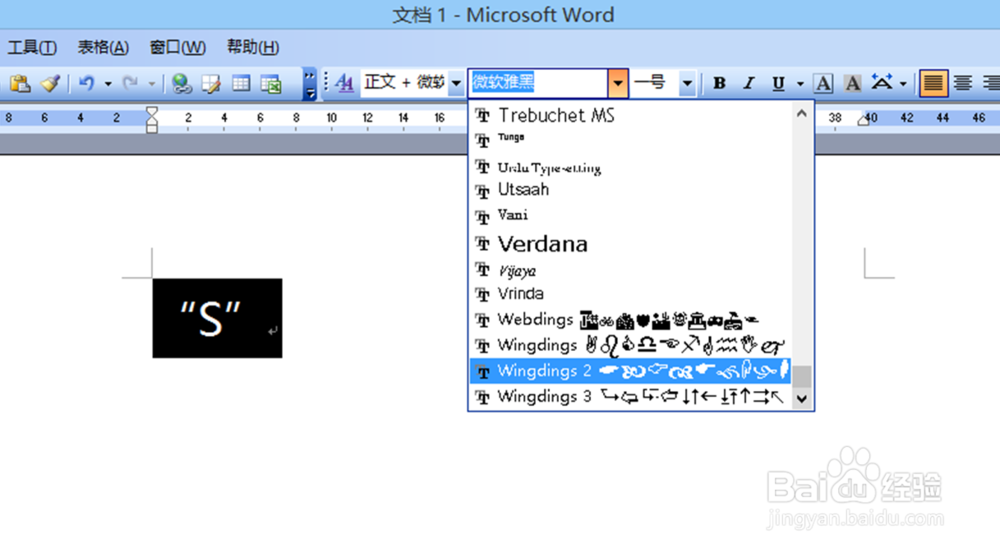Toggle justify alignment button
The image size is (1000, 553).
coord(933,84)
